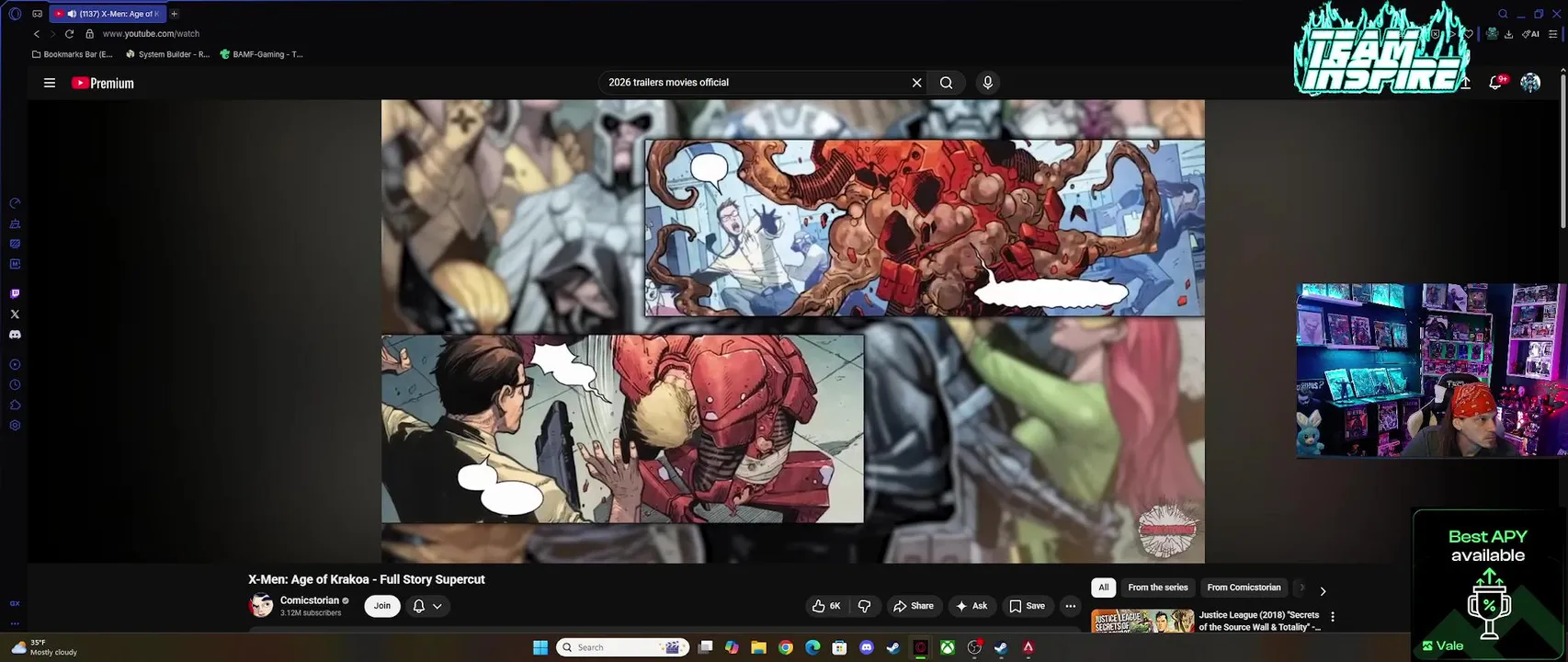Open the Comicstorian channel avatar
1568x662 pixels.
[x=261, y=606]
